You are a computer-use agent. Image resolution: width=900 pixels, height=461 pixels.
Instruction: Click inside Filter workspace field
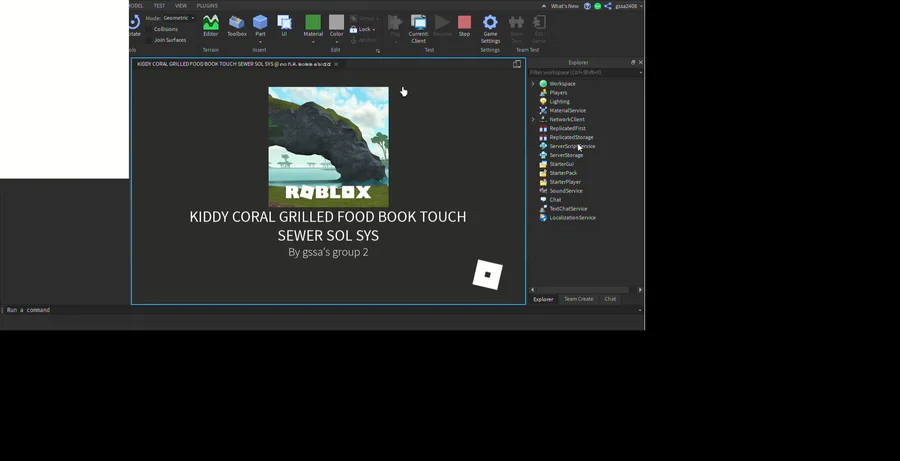pos(582,72)
